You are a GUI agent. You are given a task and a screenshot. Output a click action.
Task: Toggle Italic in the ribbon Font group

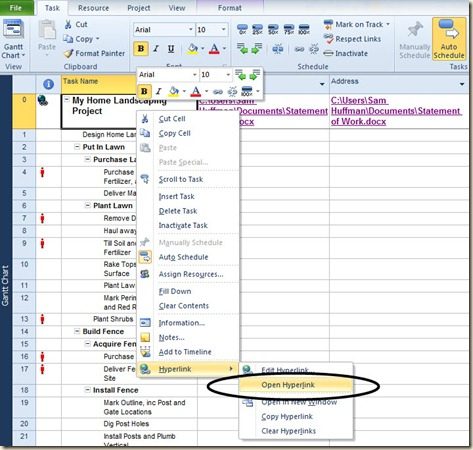pos(156,49)
